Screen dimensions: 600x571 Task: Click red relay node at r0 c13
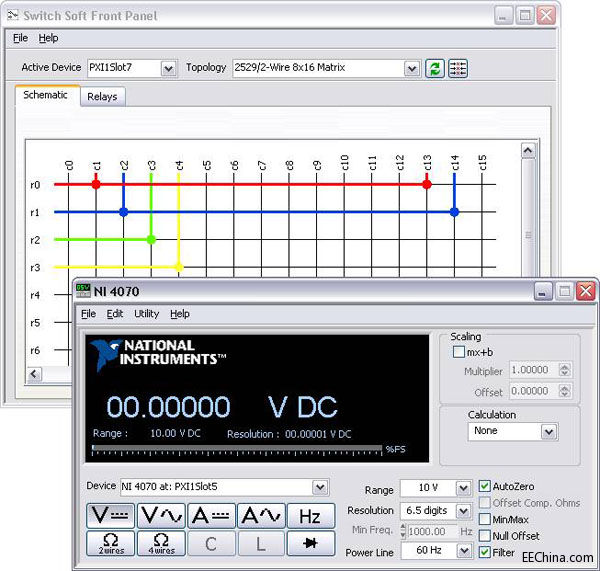pyautogui.click(x=427, y=184)
